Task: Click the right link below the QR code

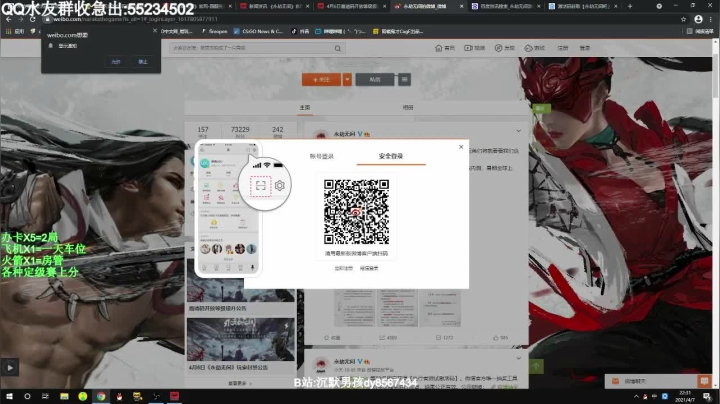Action: coord(369,268)
